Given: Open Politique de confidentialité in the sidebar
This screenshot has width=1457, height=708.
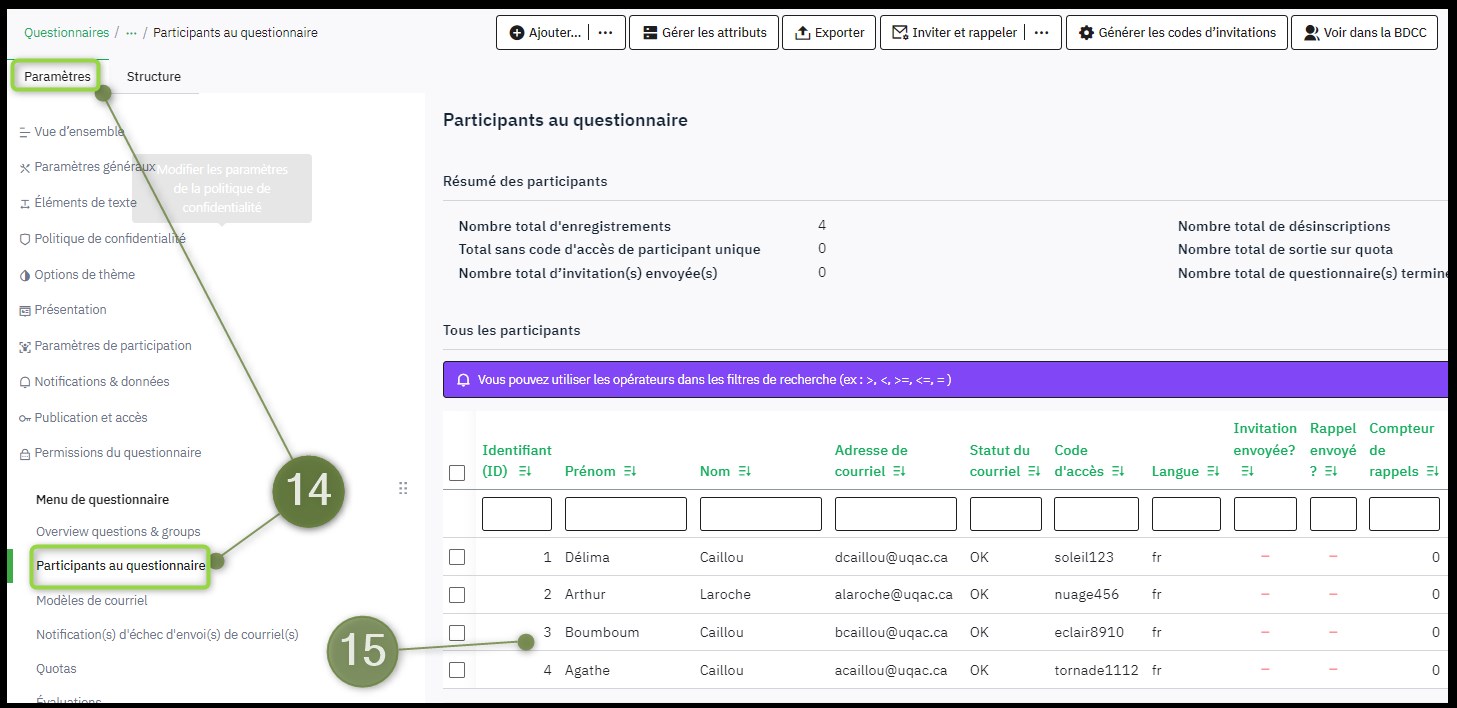Looking at the screenshot, I should pos(109,239).
